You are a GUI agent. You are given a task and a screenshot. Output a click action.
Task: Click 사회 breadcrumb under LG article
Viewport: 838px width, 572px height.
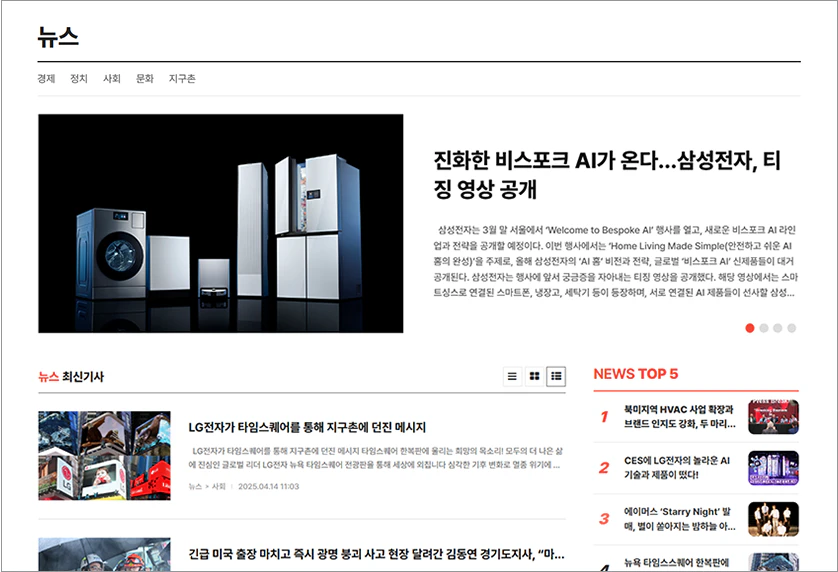click(x=219, y=486)
